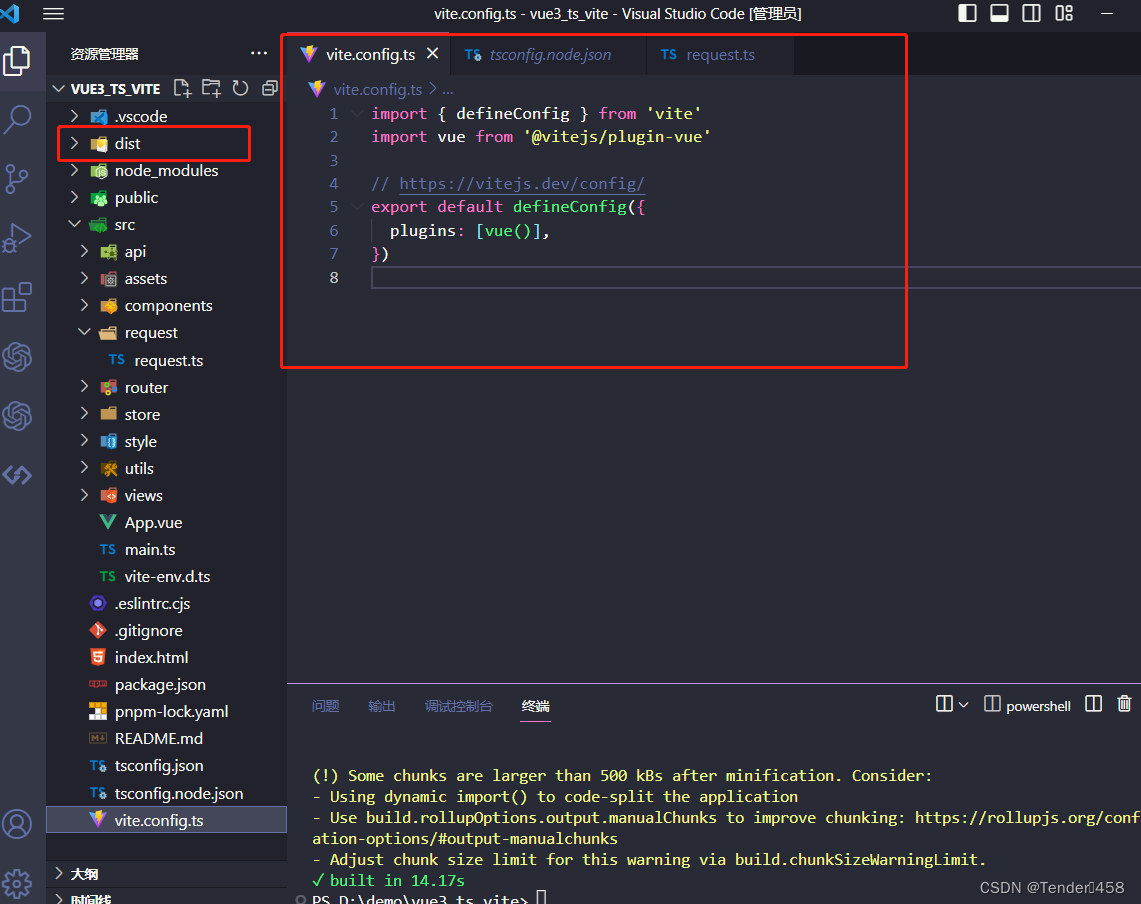This screenshot has width=1141, height=904.
Task: Open the Manage settings gear
Action: (x=18, y=883)
